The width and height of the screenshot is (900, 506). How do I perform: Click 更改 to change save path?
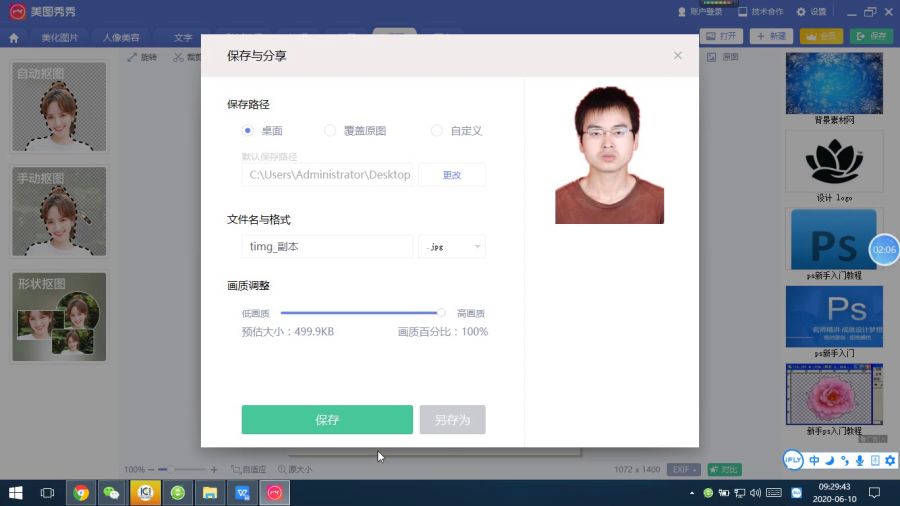(x=452, y=175)
